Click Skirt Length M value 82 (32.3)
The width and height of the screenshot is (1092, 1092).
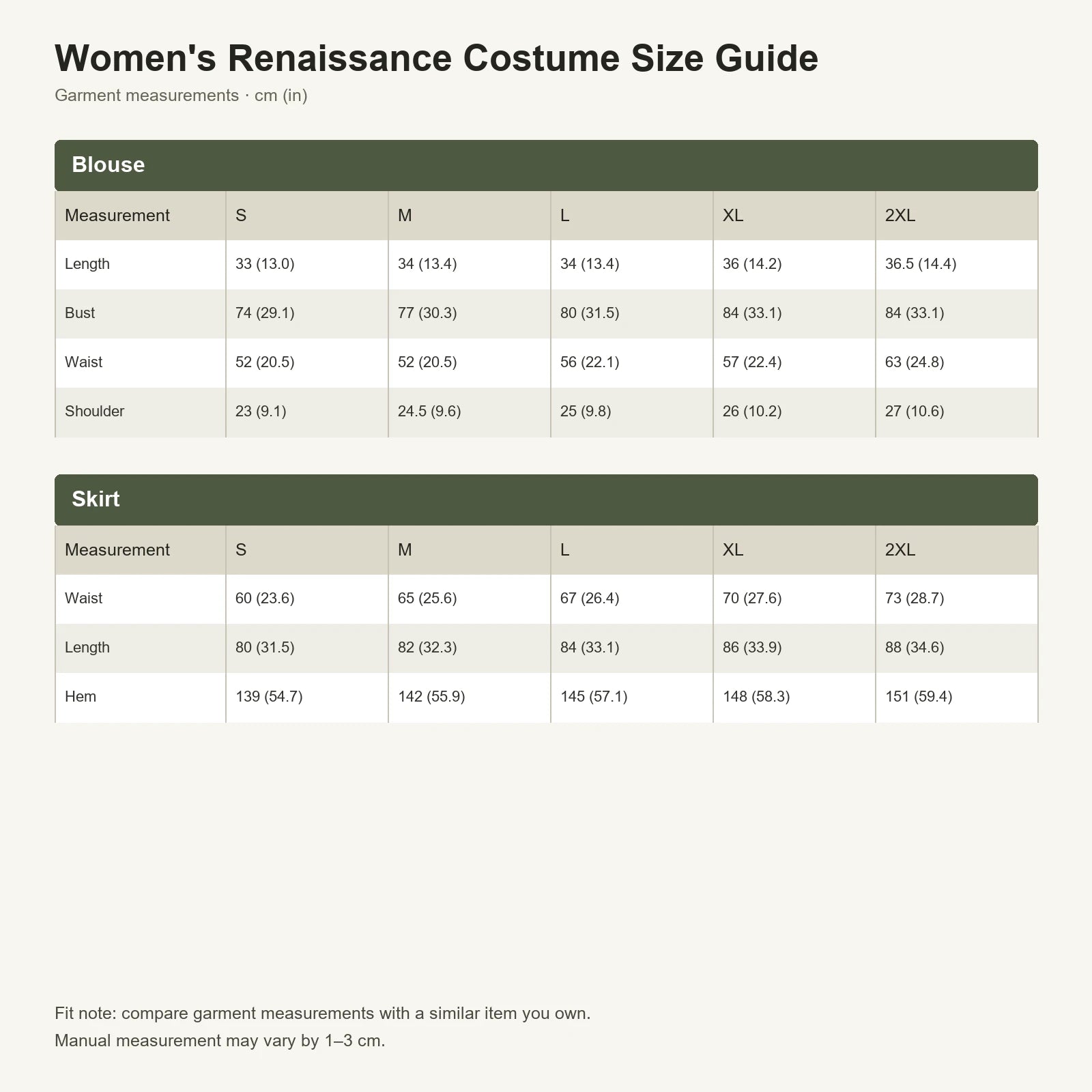(x=427, y=648)
